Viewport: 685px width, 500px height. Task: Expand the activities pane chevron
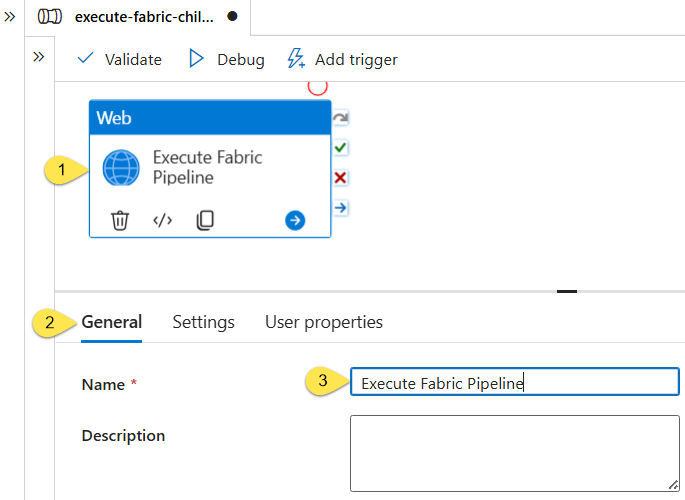pos(39,57)
